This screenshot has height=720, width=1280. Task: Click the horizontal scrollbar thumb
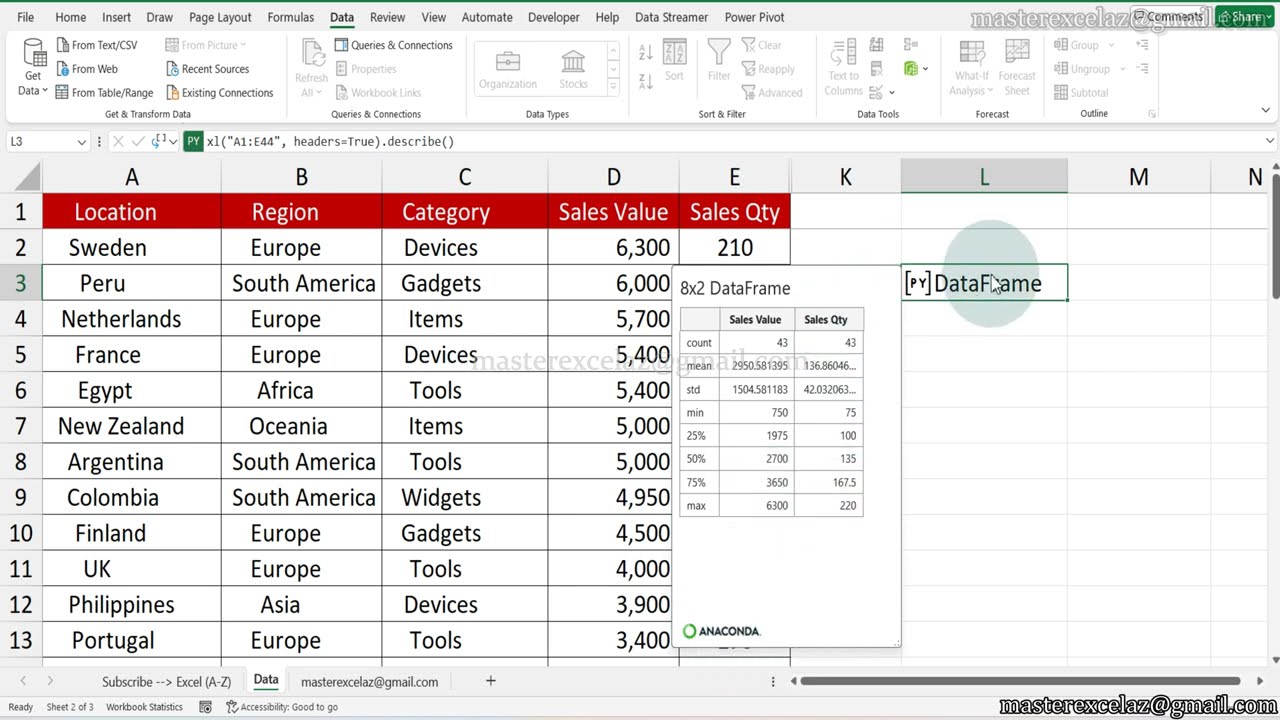pyautogui.click(x=1020, y=681)
